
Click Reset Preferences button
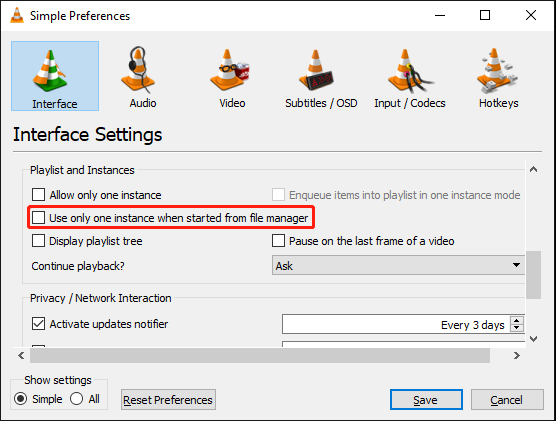(168, 400)
